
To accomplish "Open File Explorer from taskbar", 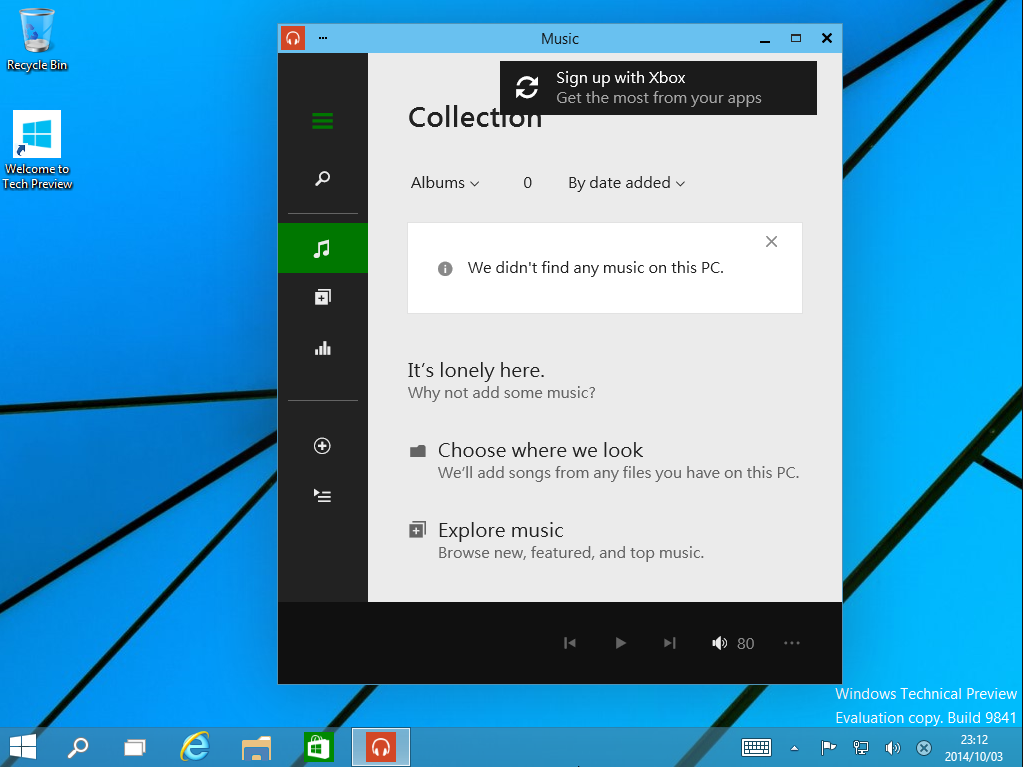I will click(256, 747).
